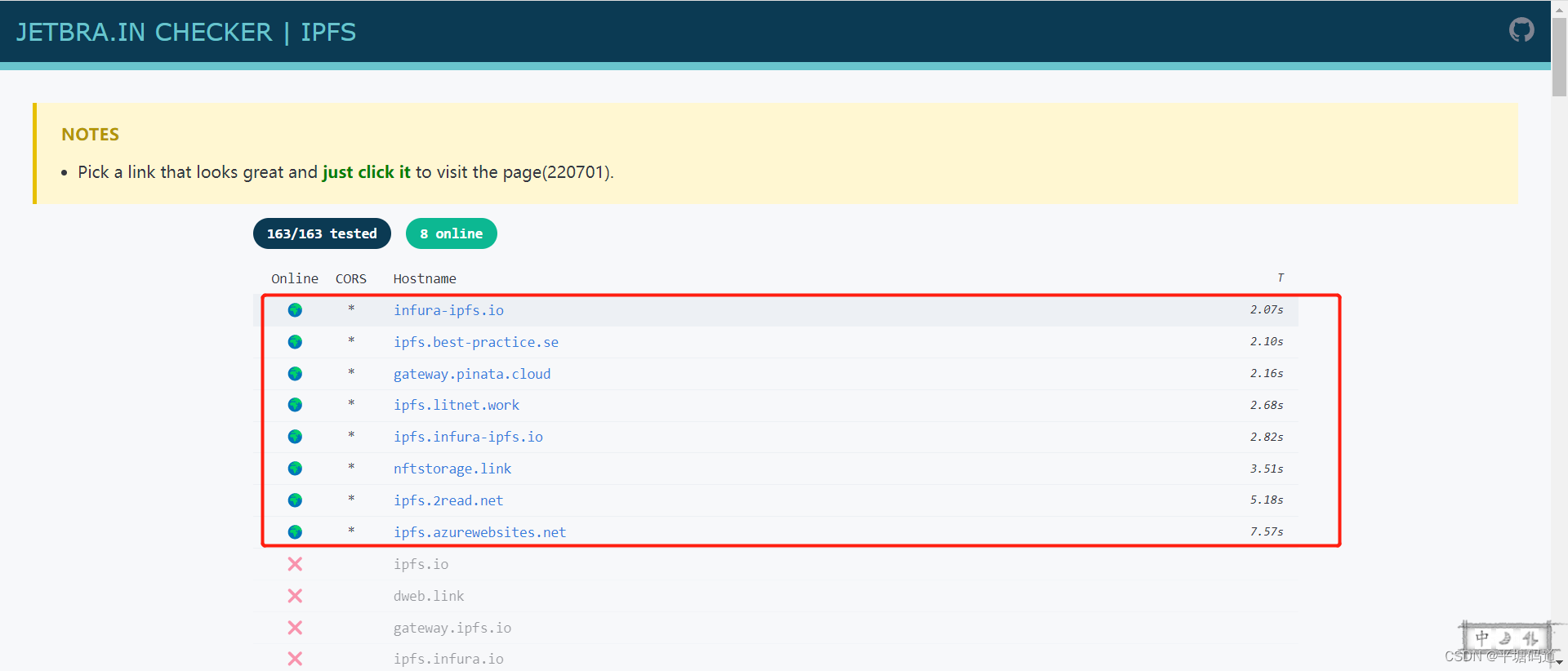Open gateway.pinata.cloud link
Viewport: 1568px width, 671px height.
click(x=472, y=374)
